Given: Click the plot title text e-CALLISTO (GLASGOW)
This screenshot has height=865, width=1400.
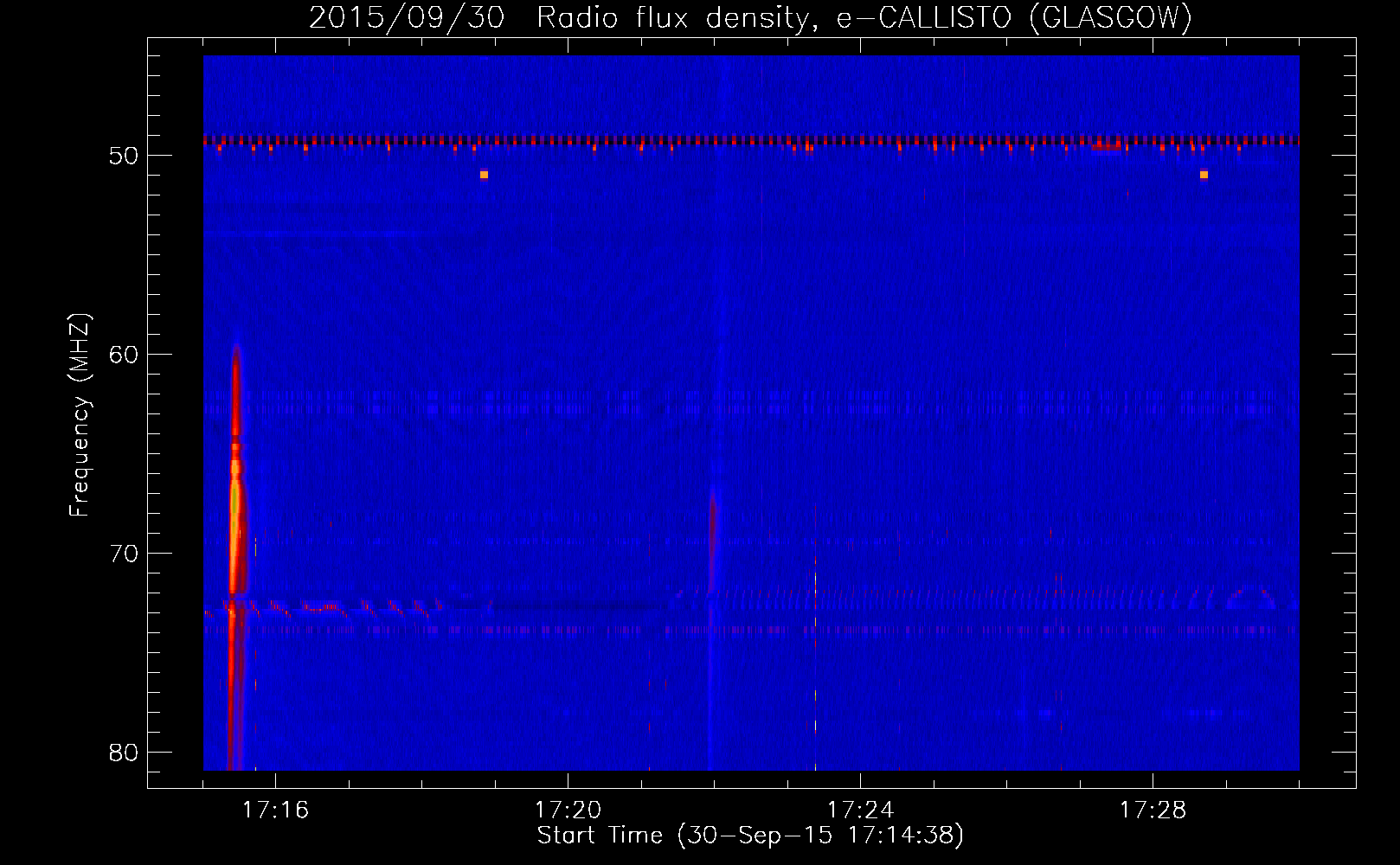Looking at the screenshot, I should coord(1014,17).
